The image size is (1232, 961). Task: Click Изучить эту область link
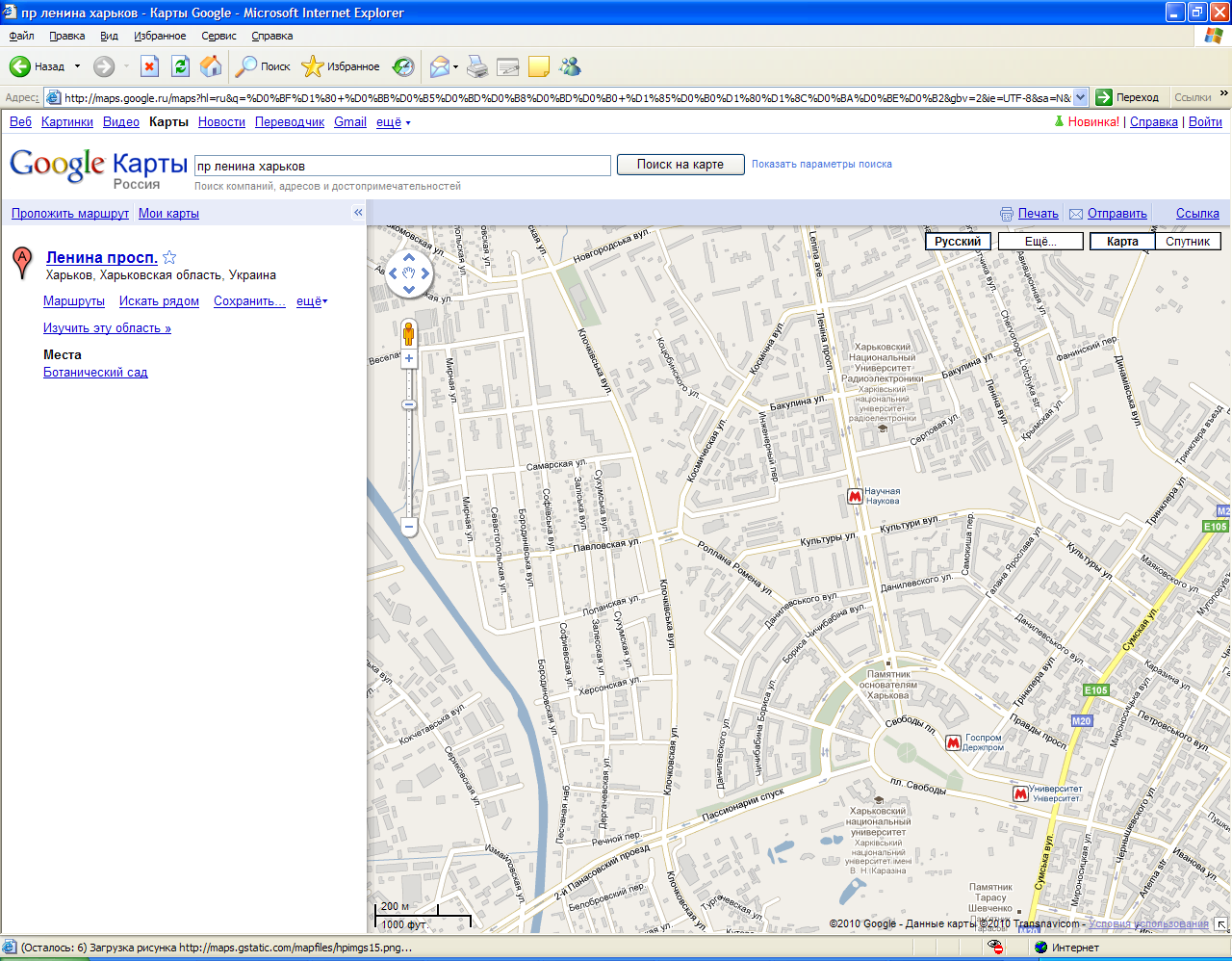point(107,328)
